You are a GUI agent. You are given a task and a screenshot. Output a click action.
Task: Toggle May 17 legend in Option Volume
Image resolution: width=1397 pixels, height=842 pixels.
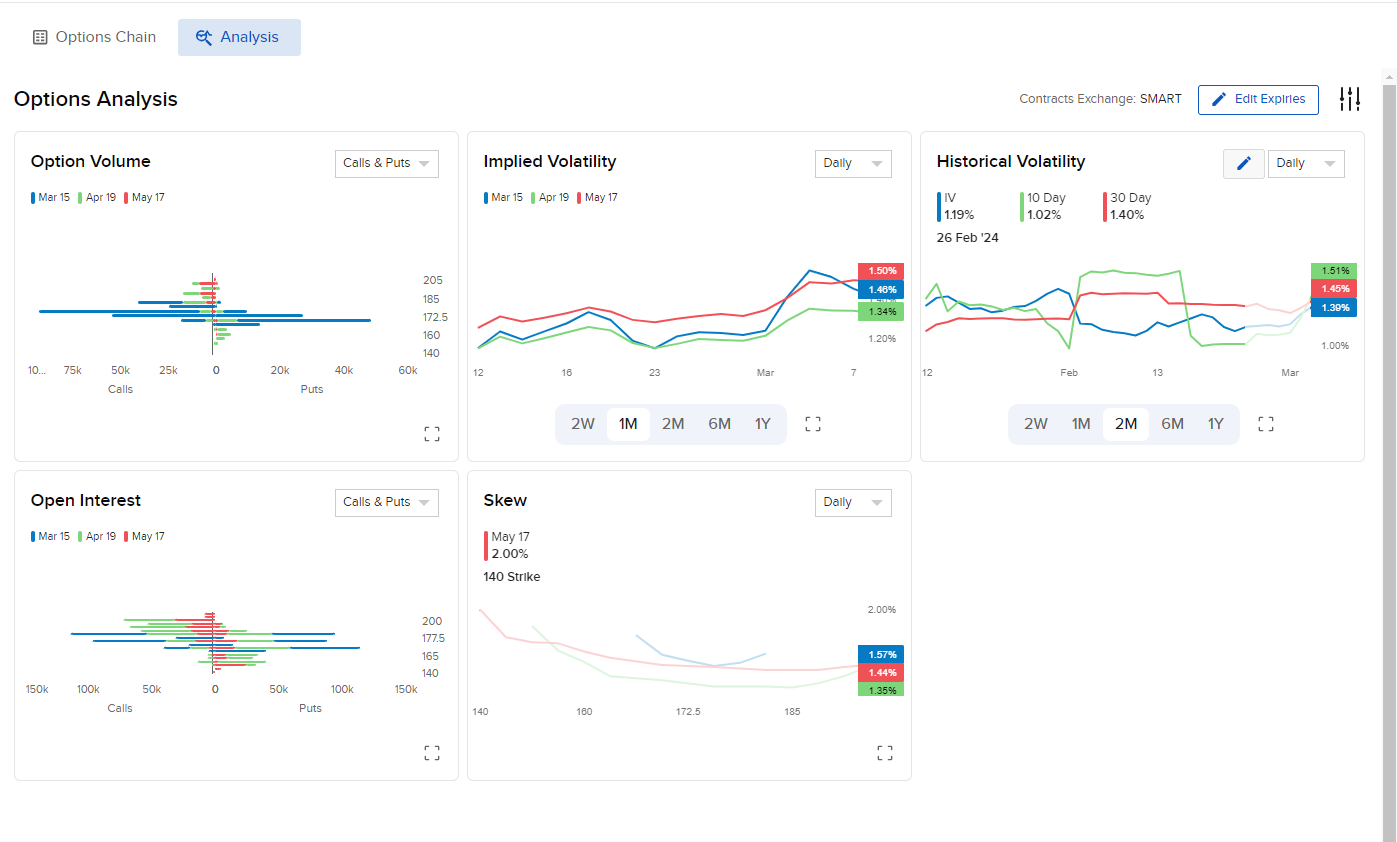click(145, 198)
